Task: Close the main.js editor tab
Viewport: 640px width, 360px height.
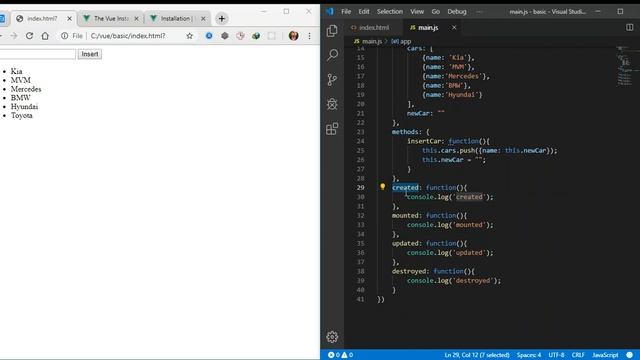Action: (x=454, y=27)
